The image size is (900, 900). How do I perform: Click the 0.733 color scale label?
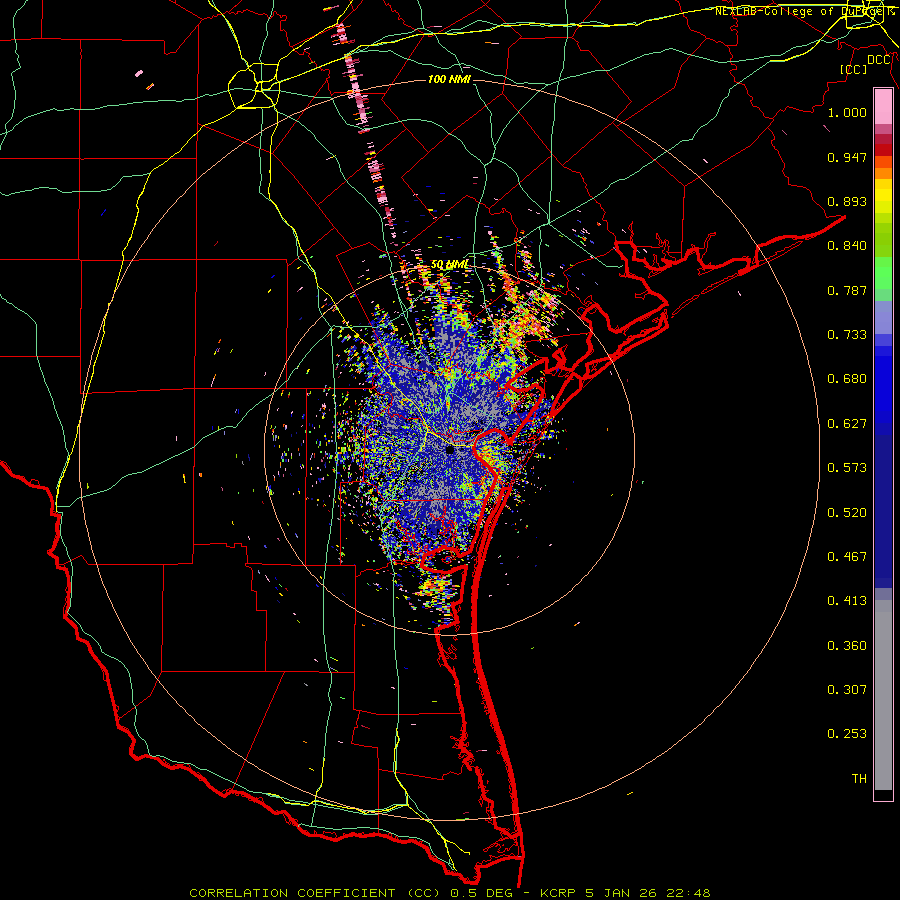coord(847,335)
